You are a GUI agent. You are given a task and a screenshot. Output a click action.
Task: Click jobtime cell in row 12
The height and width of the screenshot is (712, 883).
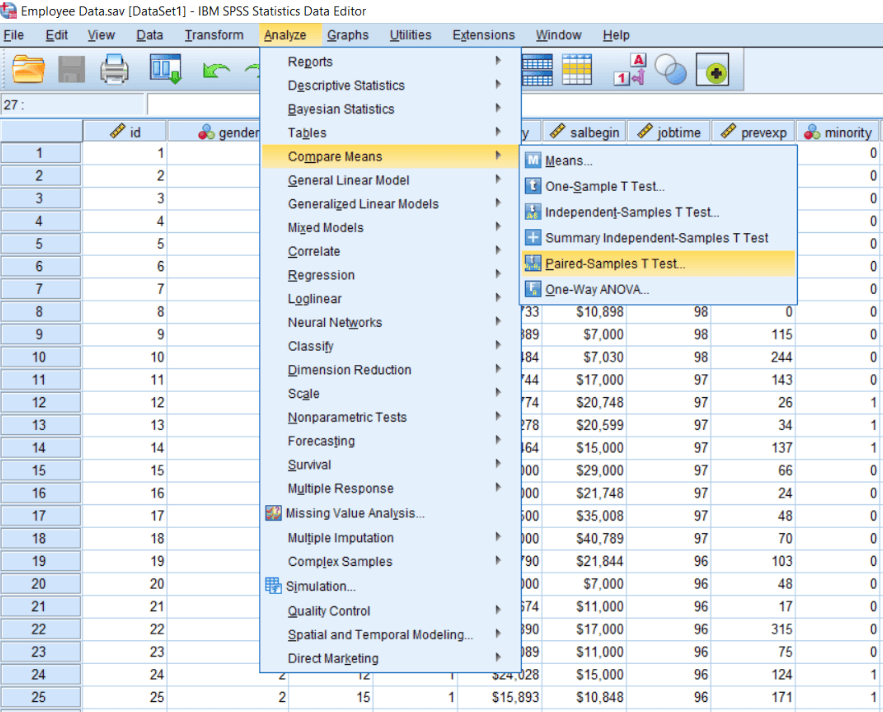(668, 402)
